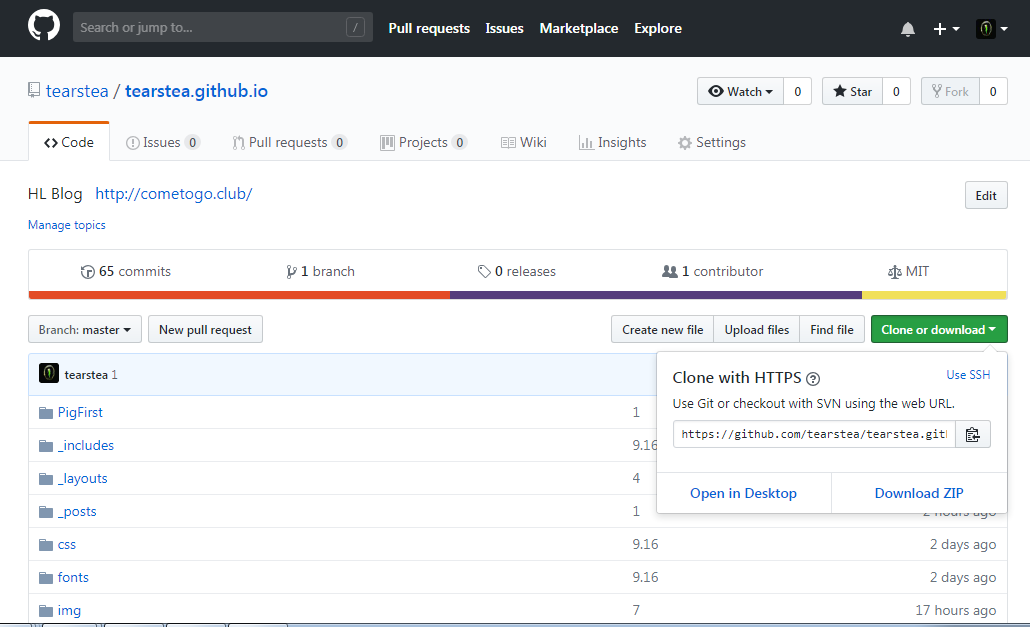Copy clone URL with clipboard icon
This screenshot has width=1030, height=627.
pos(973,435)
